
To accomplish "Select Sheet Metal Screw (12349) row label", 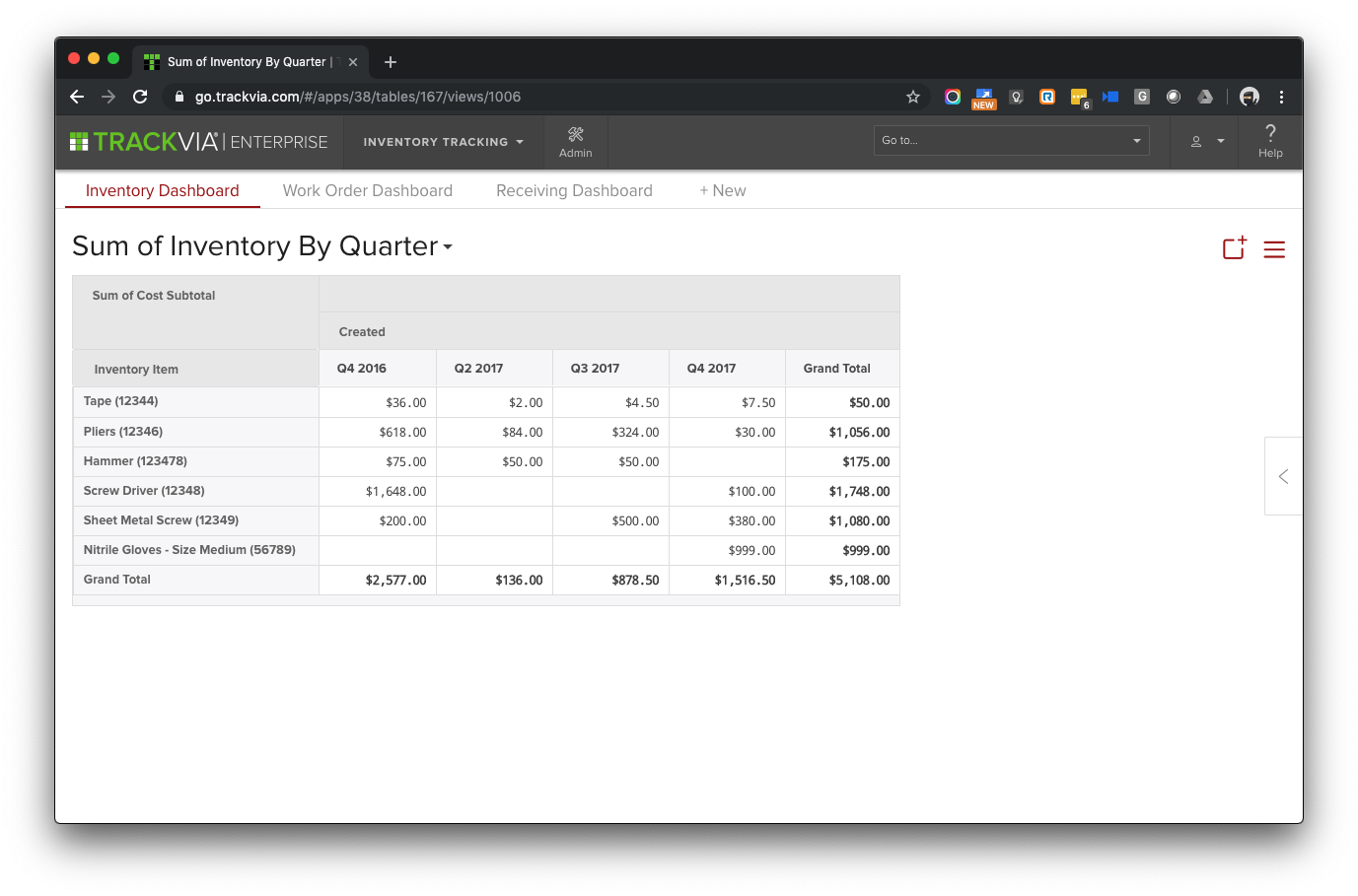I will tap(161, 520).
